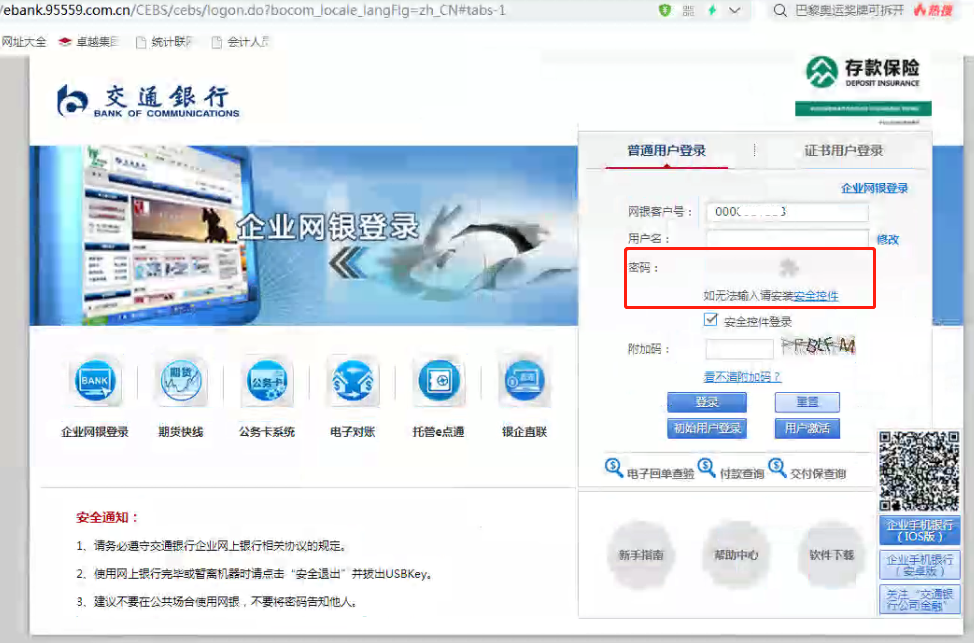974x643 pixels.
Task: Click the 电子对账 reconciliation icon
Action: pyautogui.click(x=352, y=382)
